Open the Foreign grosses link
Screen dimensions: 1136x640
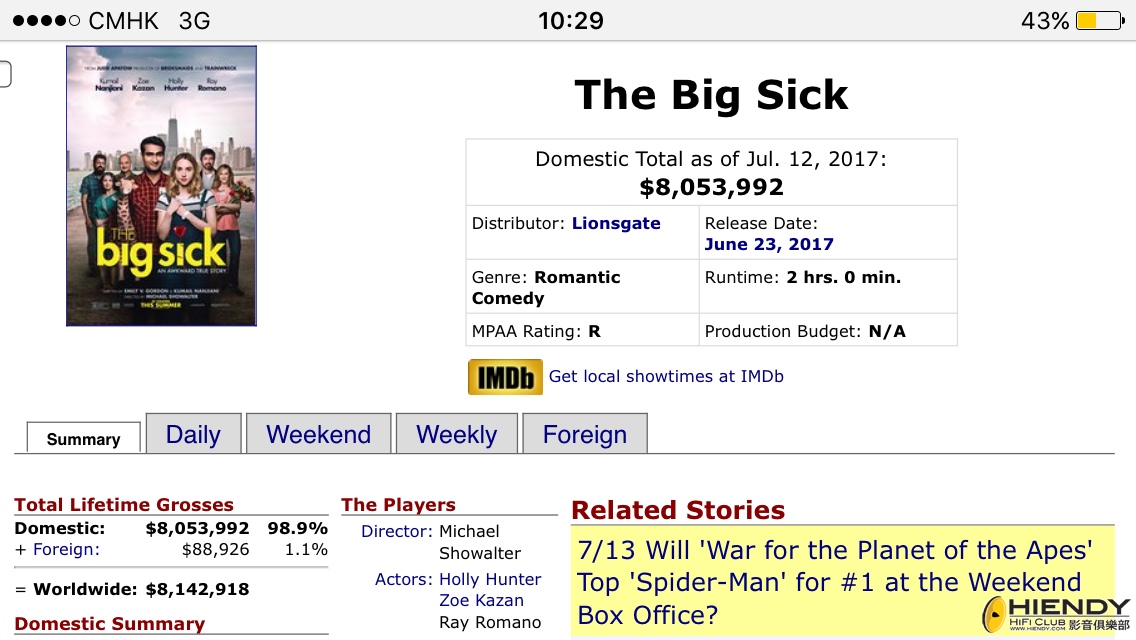click(66, 550)
